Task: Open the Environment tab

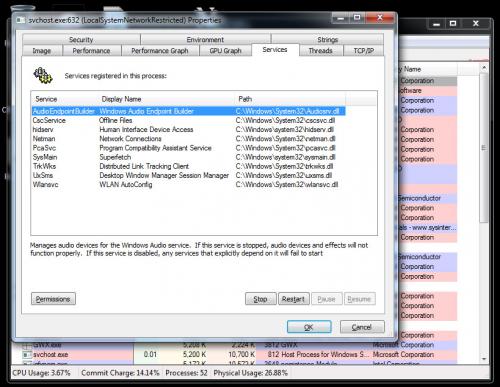Action: pos(205,39)
